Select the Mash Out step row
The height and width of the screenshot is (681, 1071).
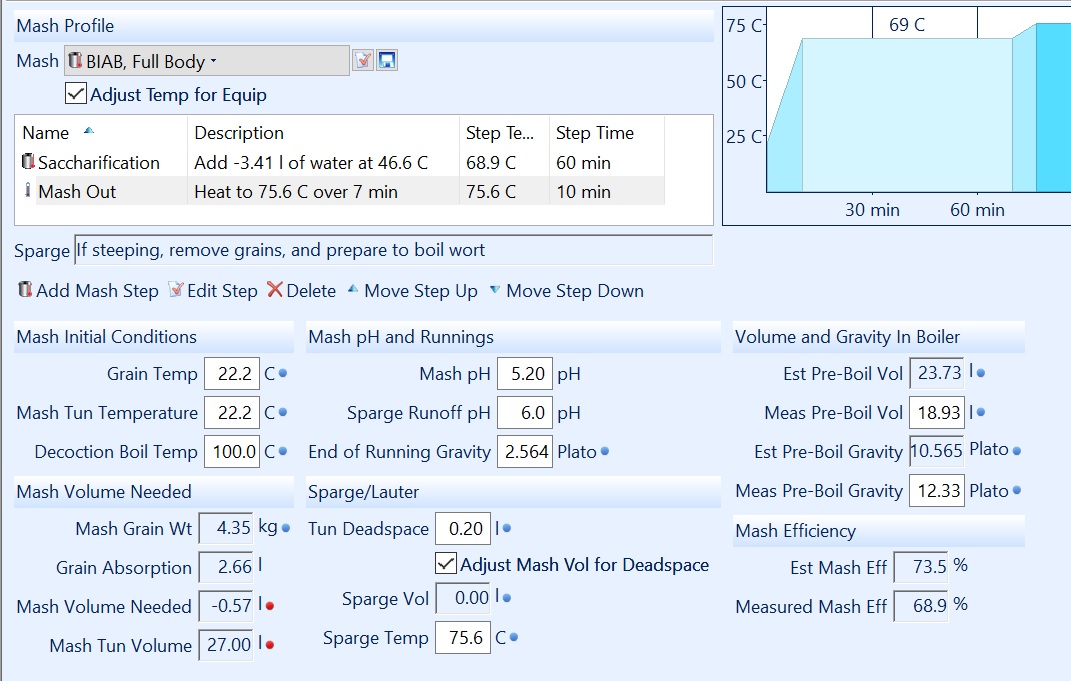(77, 191)
